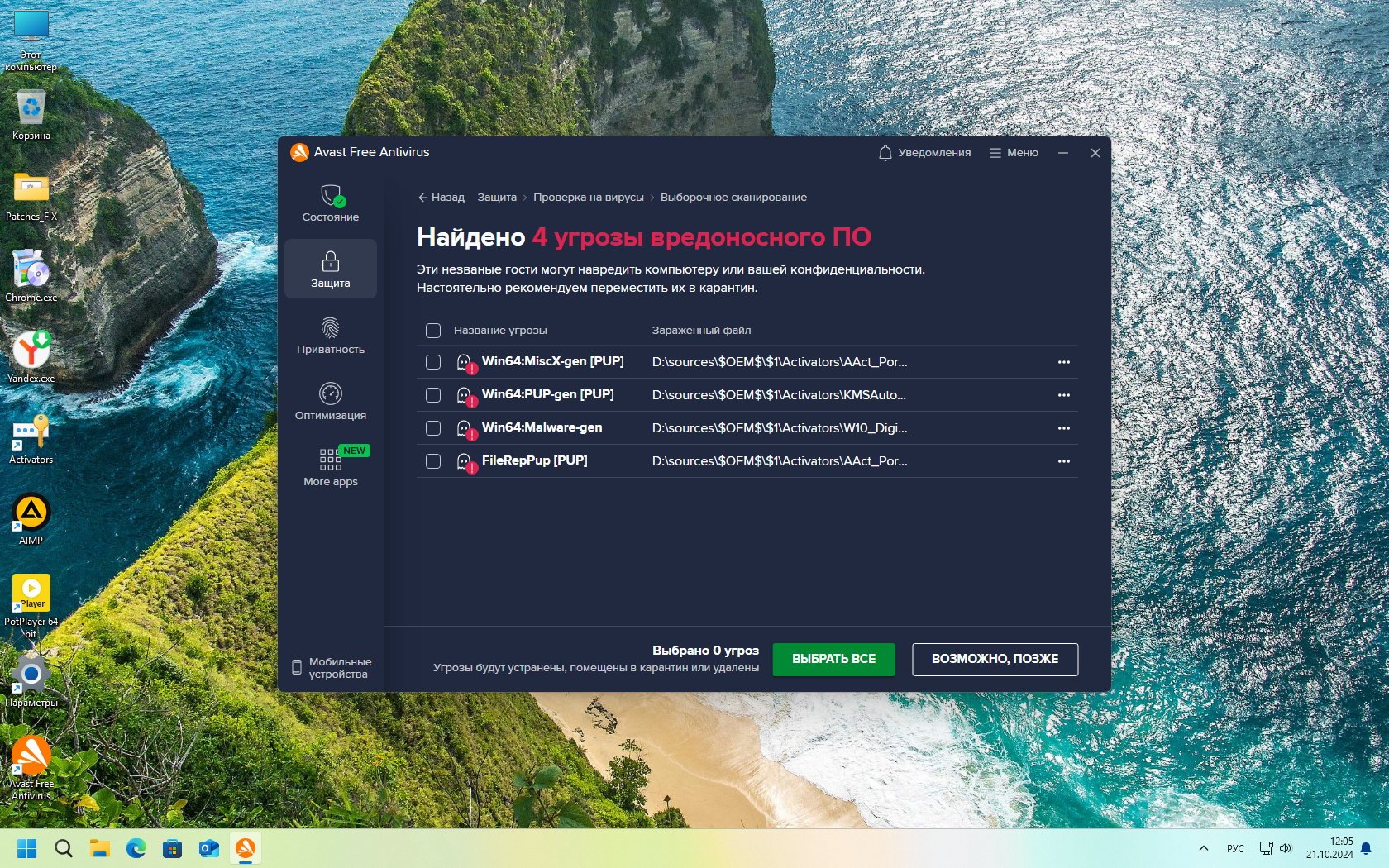The image size is (1389, 868).
Task: Show hidden tray icons chevron
Action: tap(1204, 848)
